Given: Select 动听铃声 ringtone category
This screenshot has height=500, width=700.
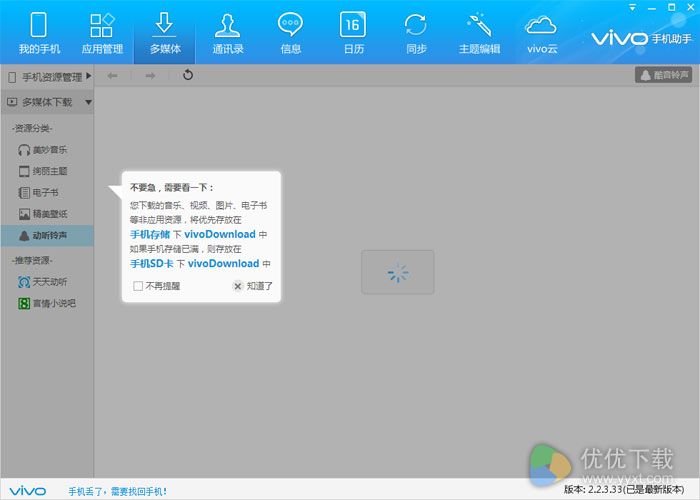Looking at the screenshot, I should [x=47, y=235].
